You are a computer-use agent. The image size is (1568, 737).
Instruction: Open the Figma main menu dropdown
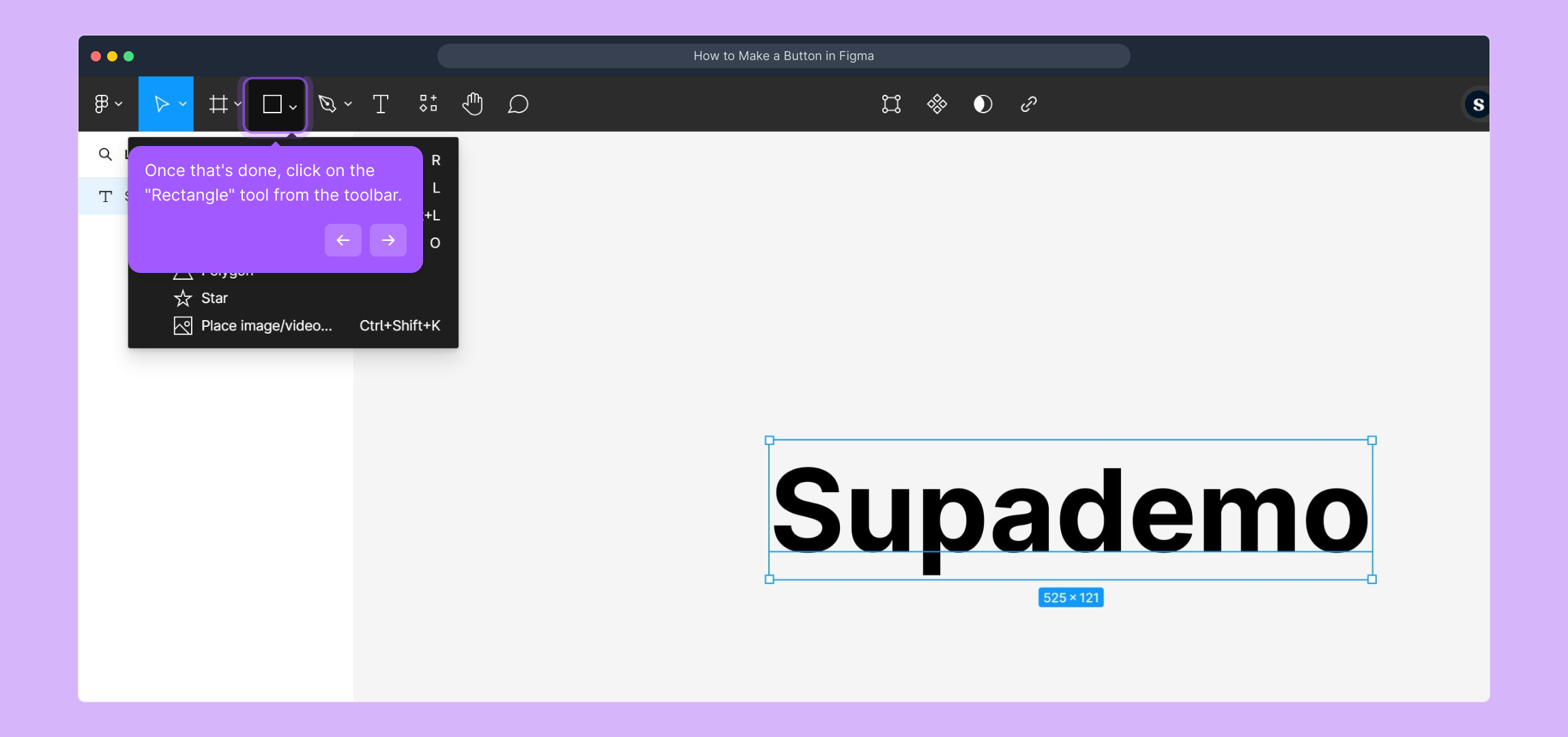(x=108, y=104)
